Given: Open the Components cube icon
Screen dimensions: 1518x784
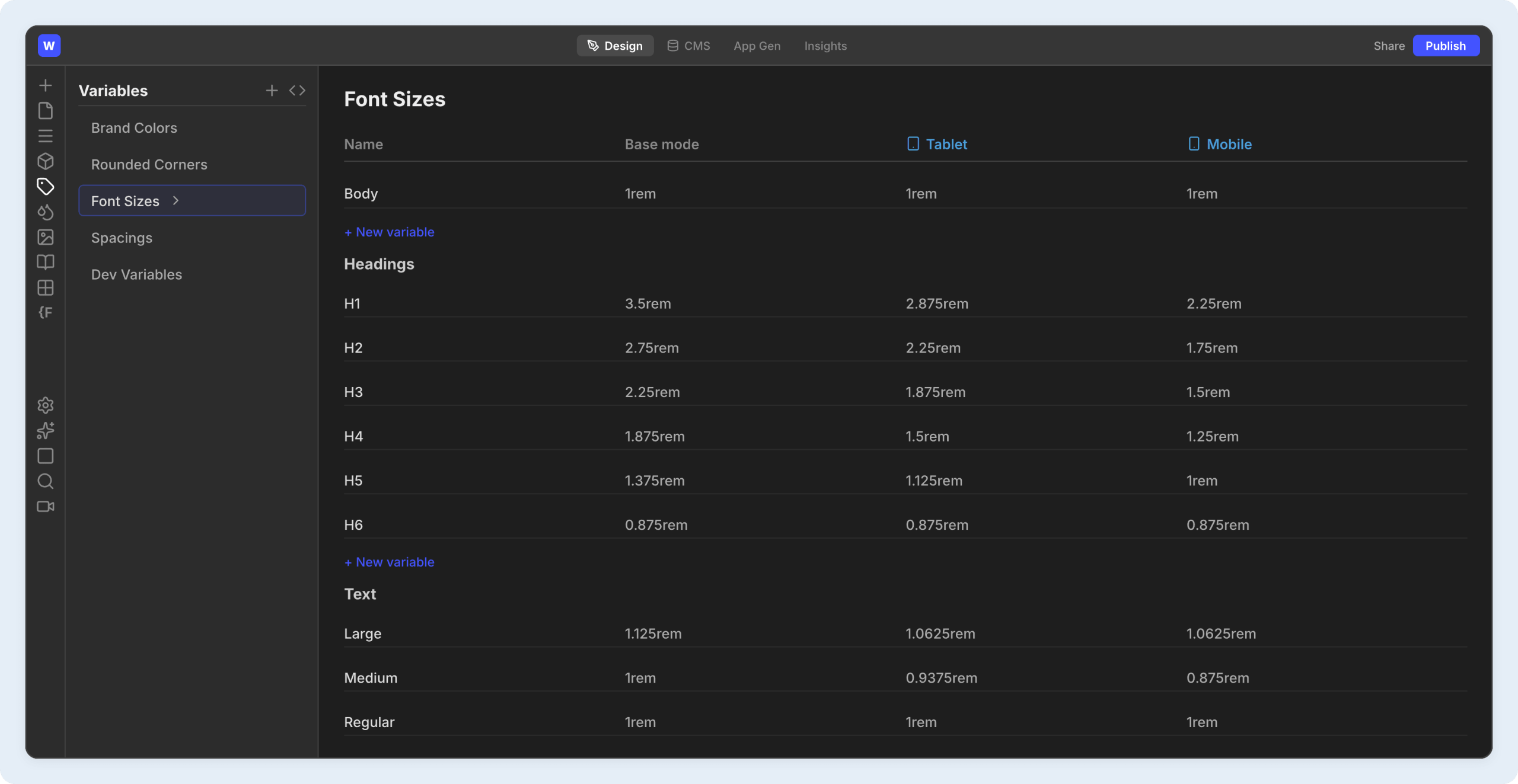Looking at the screenshot, I should pyautogui.click(x=46, y=161).
